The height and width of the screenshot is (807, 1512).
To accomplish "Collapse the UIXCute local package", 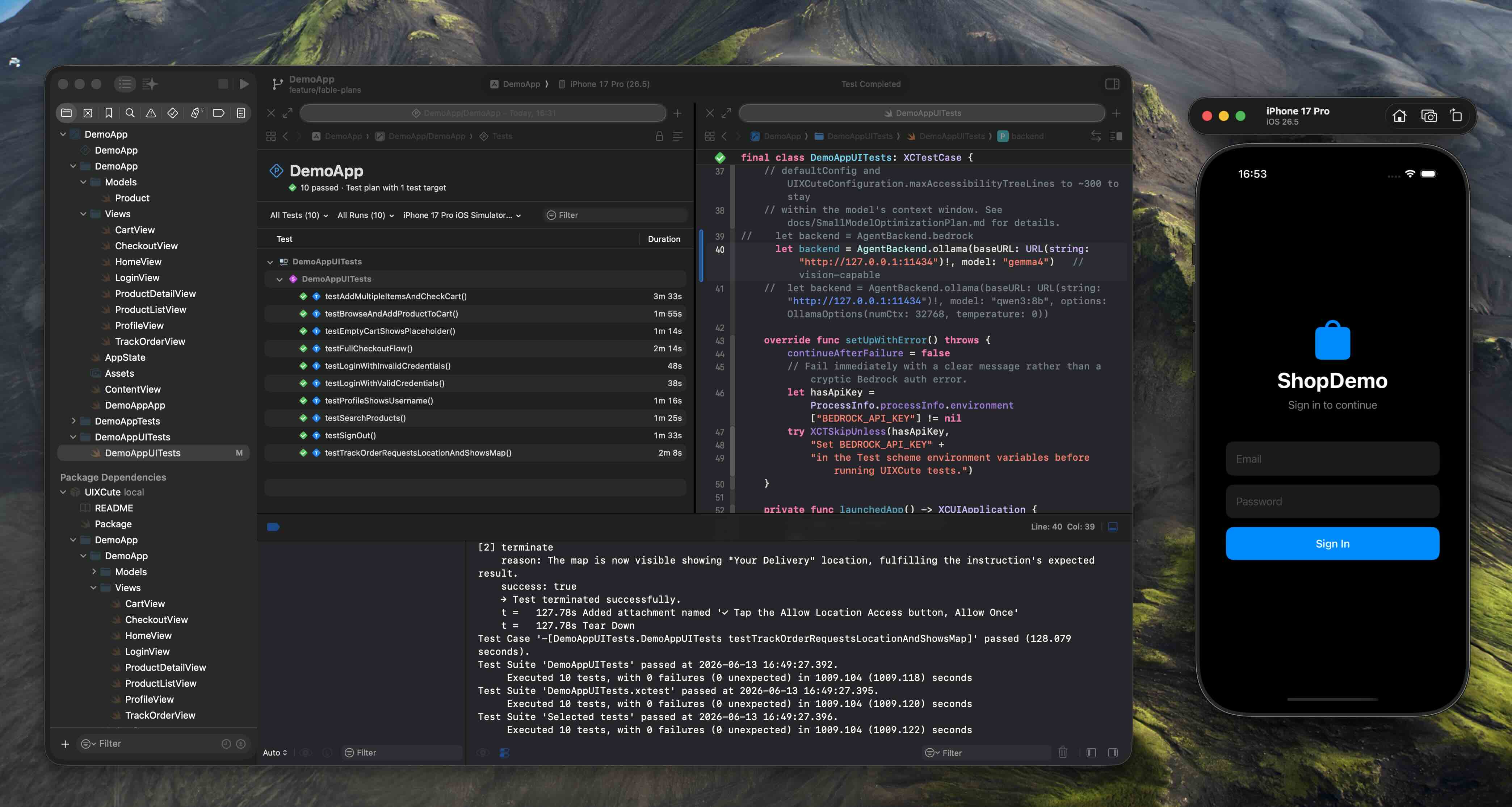I will click(63, 492).
